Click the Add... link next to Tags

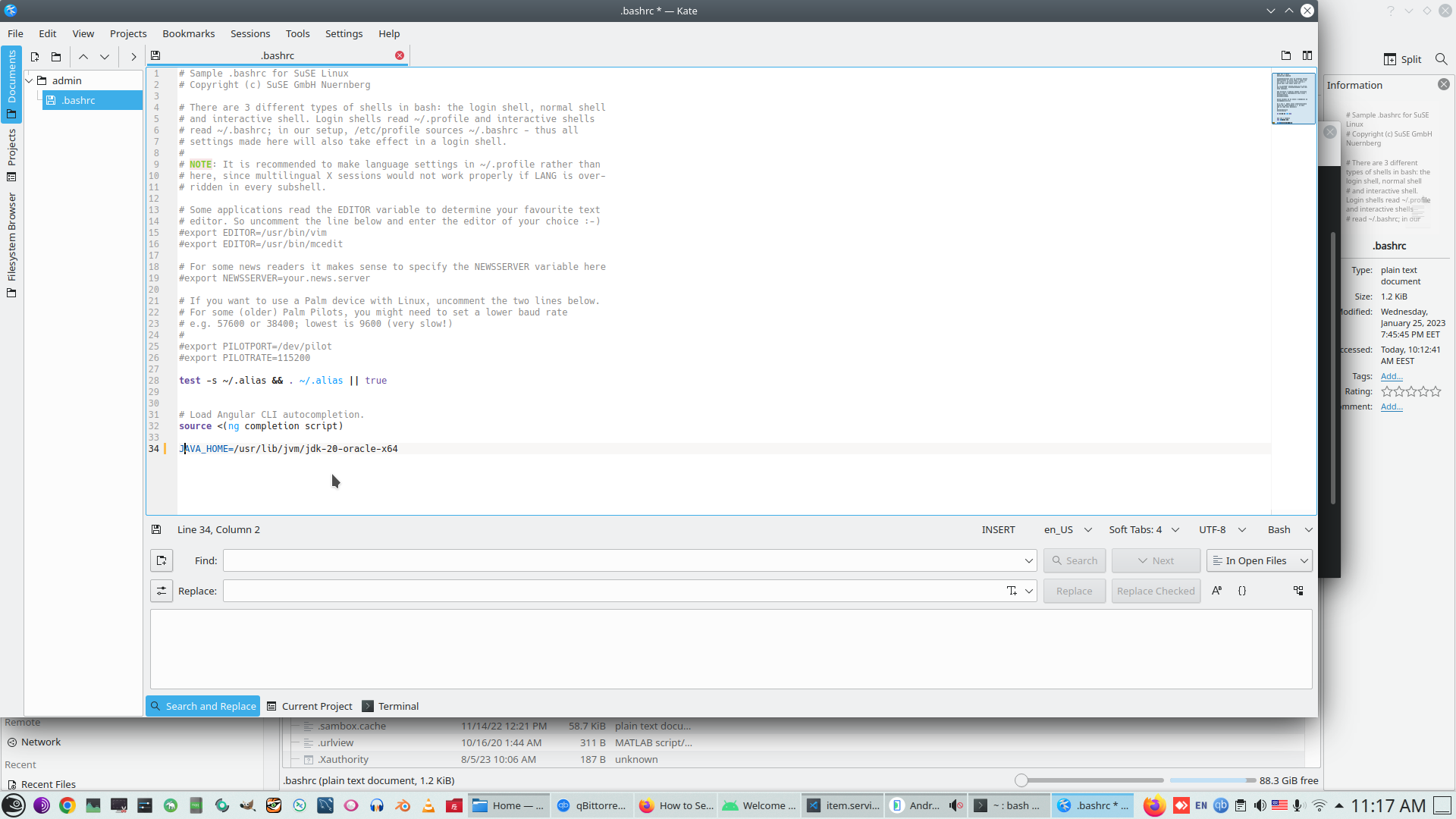tap(1392, 376)
